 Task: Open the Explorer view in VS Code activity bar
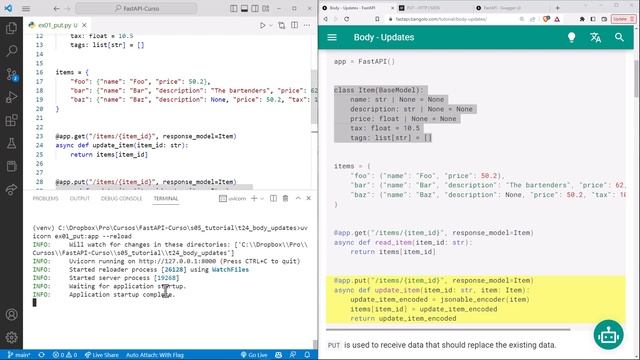(11, 28)
